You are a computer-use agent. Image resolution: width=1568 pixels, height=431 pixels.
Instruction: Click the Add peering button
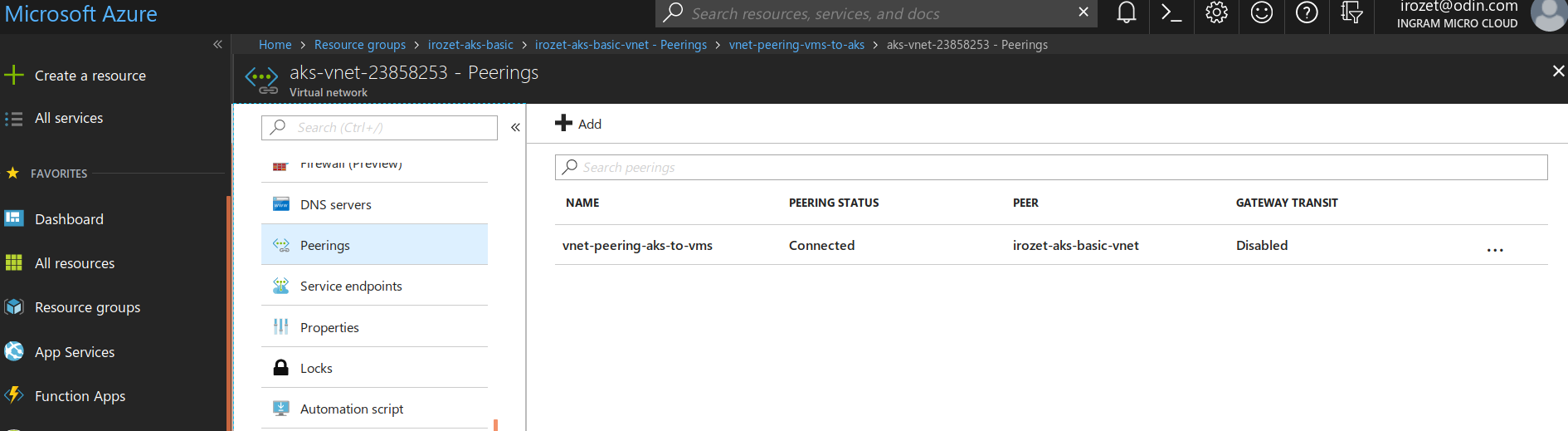[578, 124]
